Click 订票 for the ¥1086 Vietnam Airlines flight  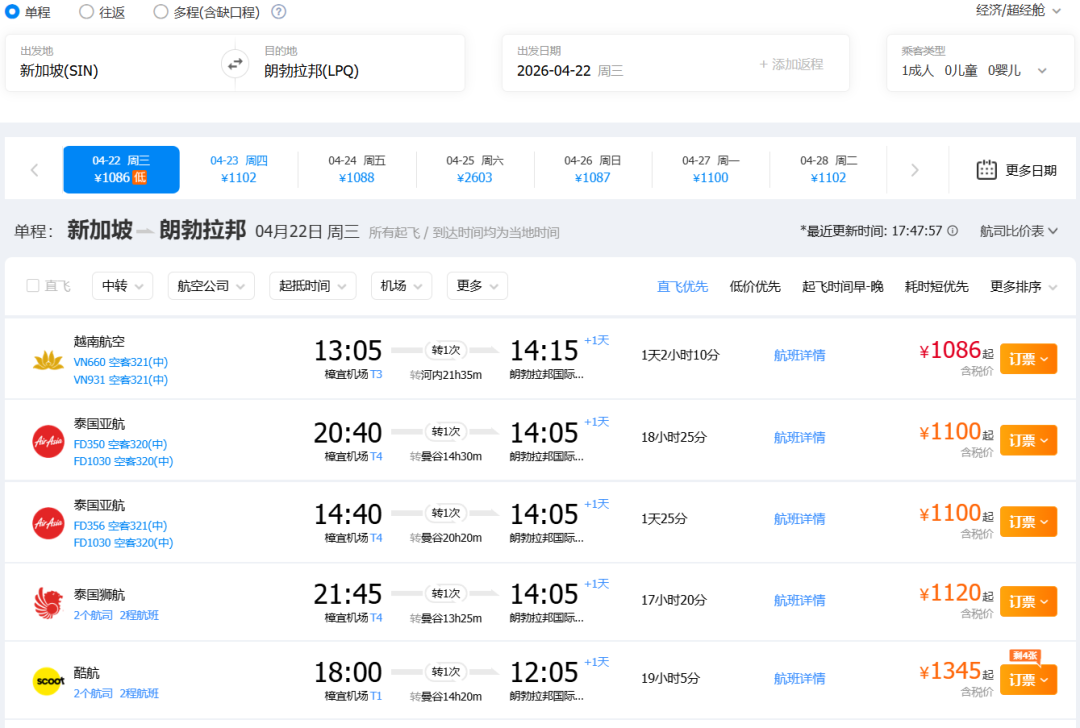pyautogui.click(x=1027, y=359)
